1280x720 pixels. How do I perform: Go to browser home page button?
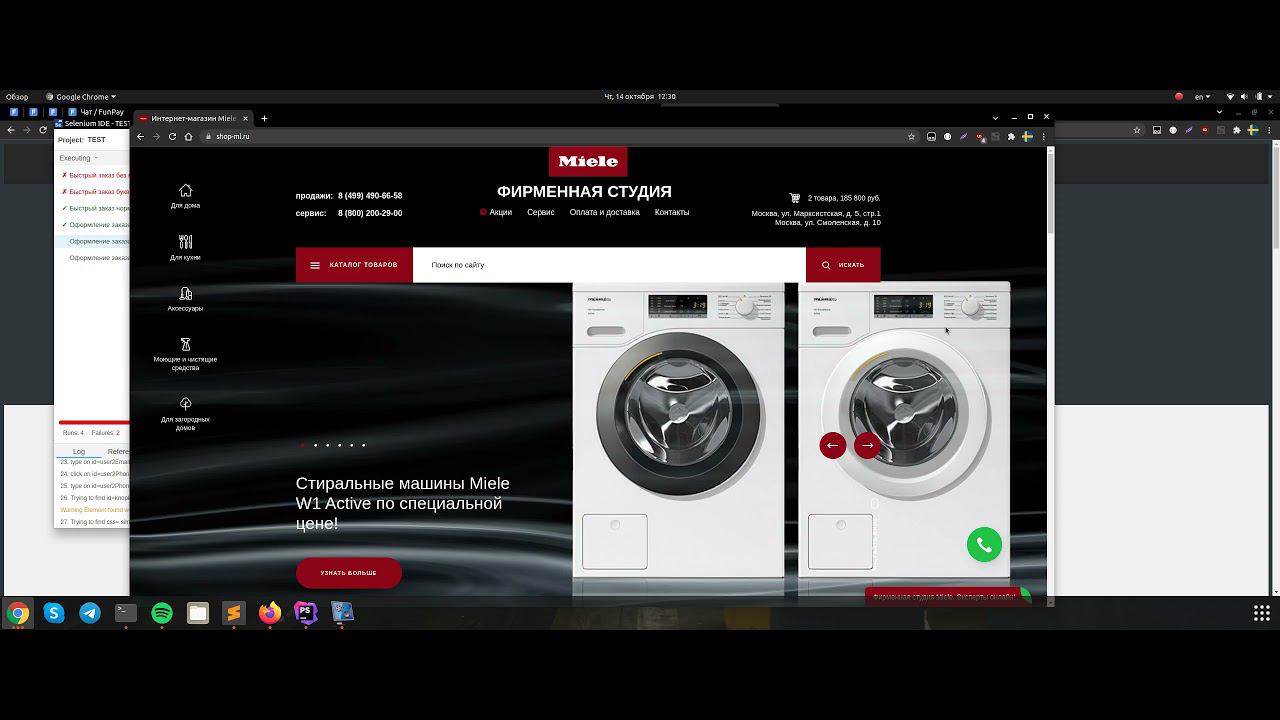[188, 136]
